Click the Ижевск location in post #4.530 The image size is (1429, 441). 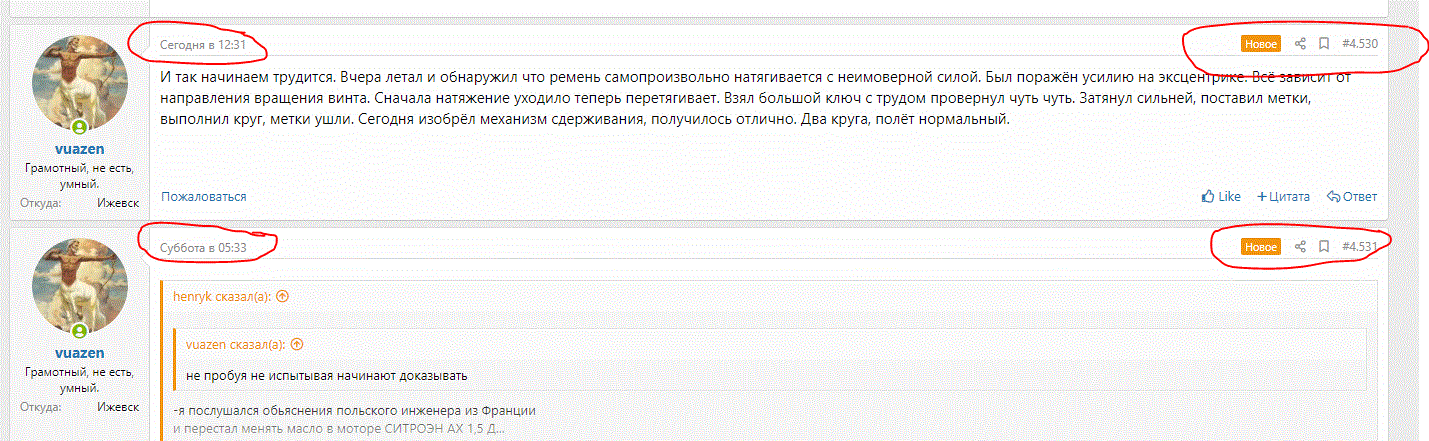coord(118,203)
